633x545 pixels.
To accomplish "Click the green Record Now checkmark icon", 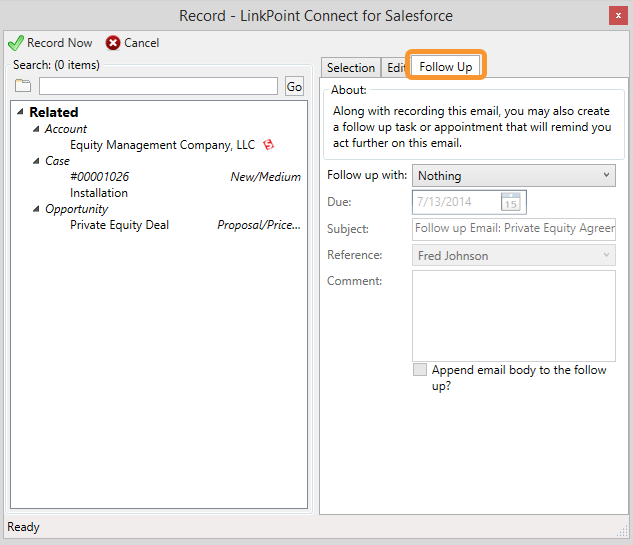I will pyautogui.click(x=16, y=43).
